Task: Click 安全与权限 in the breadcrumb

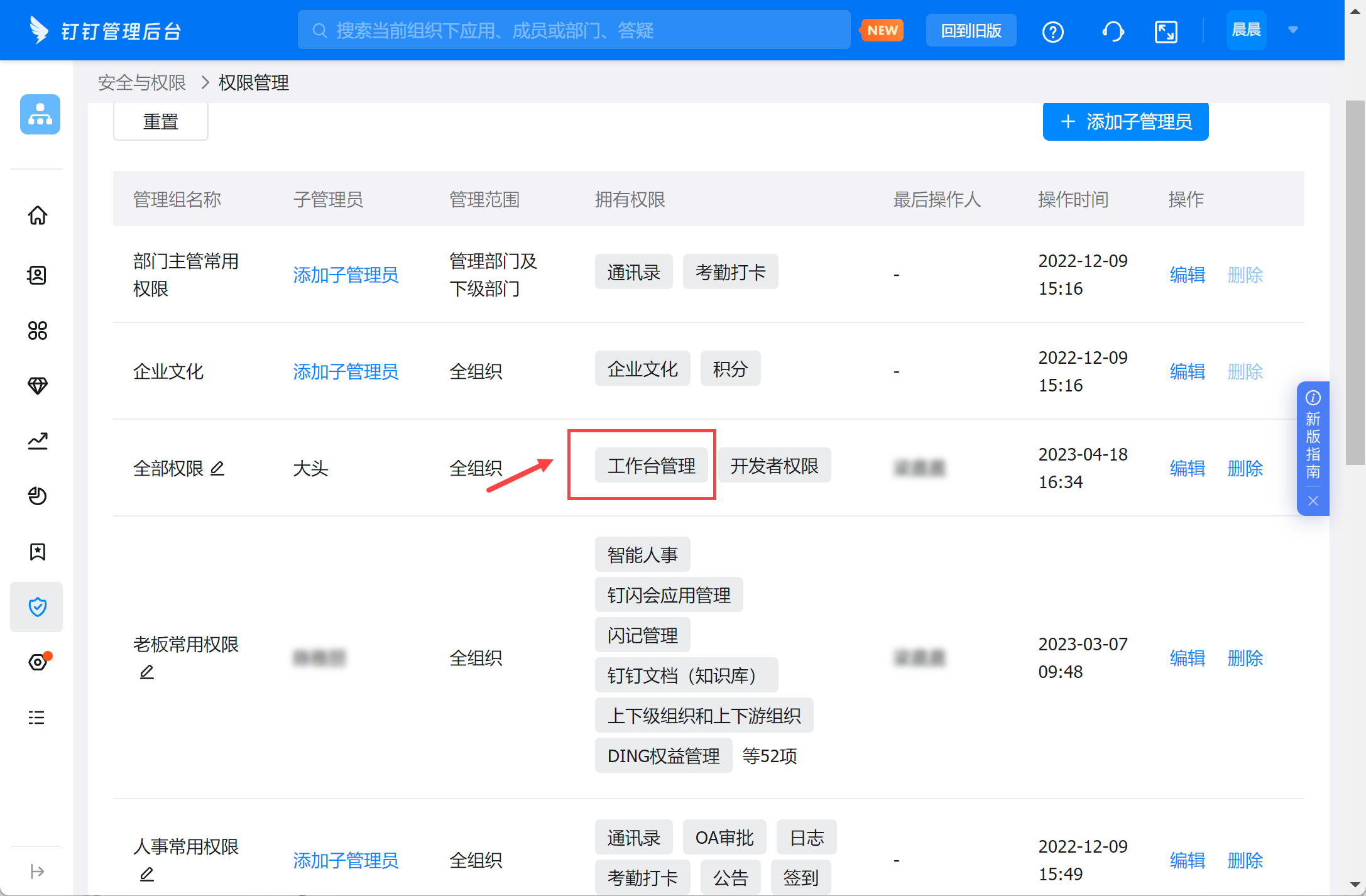Action: (142, 82)
